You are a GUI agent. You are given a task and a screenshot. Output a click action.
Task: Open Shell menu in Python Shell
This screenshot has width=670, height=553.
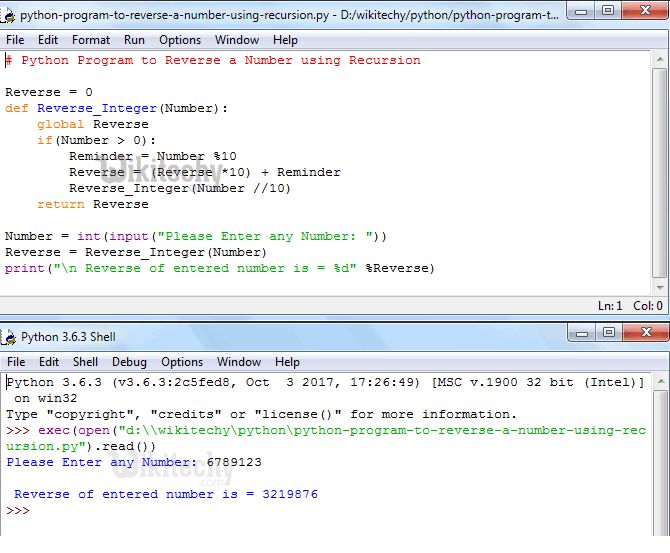pyautogui.click(x=85, y=362)
